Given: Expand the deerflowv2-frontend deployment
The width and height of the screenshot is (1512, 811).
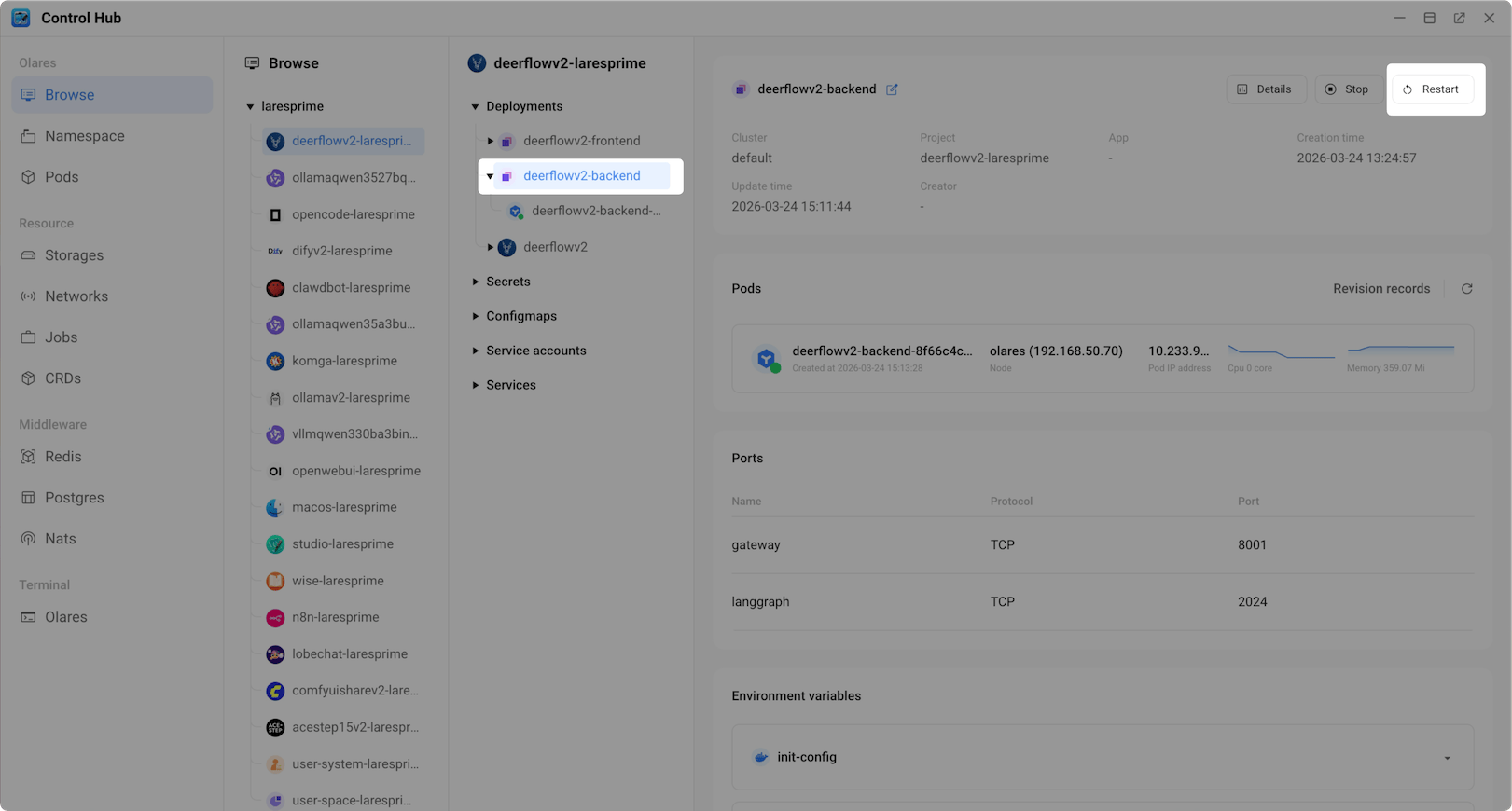Looking at the screenshot, I should (491, 141).
